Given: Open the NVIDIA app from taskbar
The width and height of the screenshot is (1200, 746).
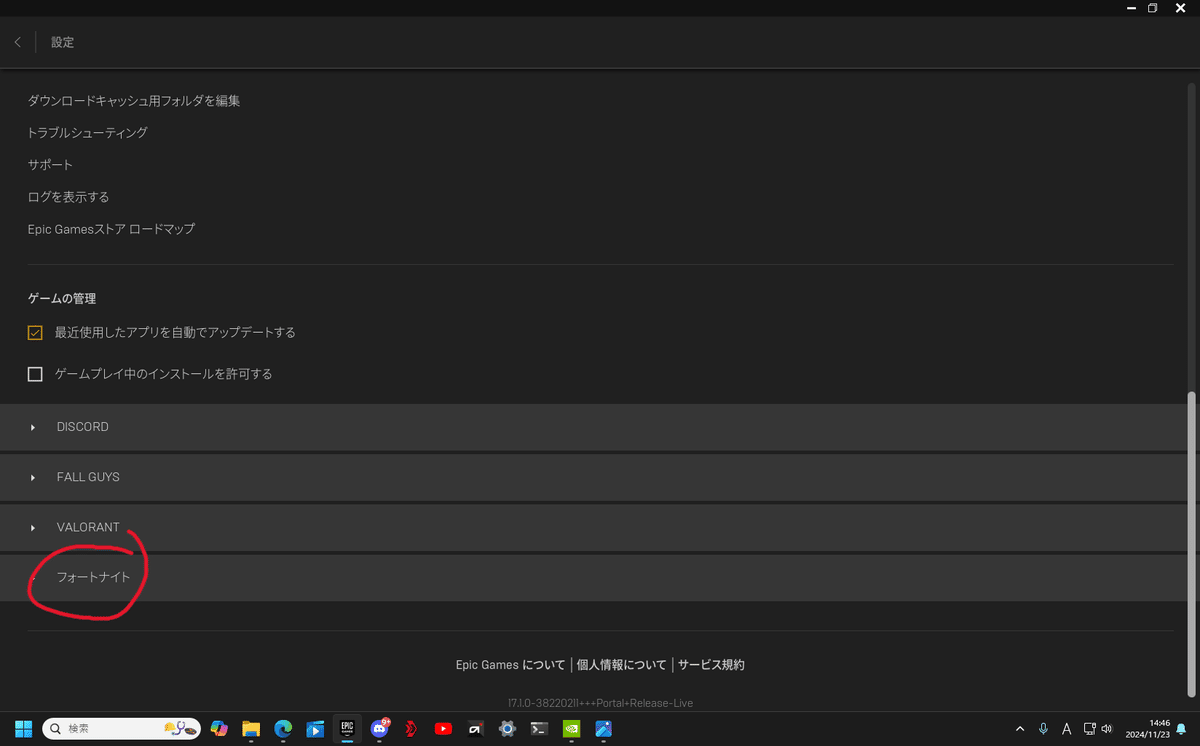Looking at the screenshot, I should (571, 729).
